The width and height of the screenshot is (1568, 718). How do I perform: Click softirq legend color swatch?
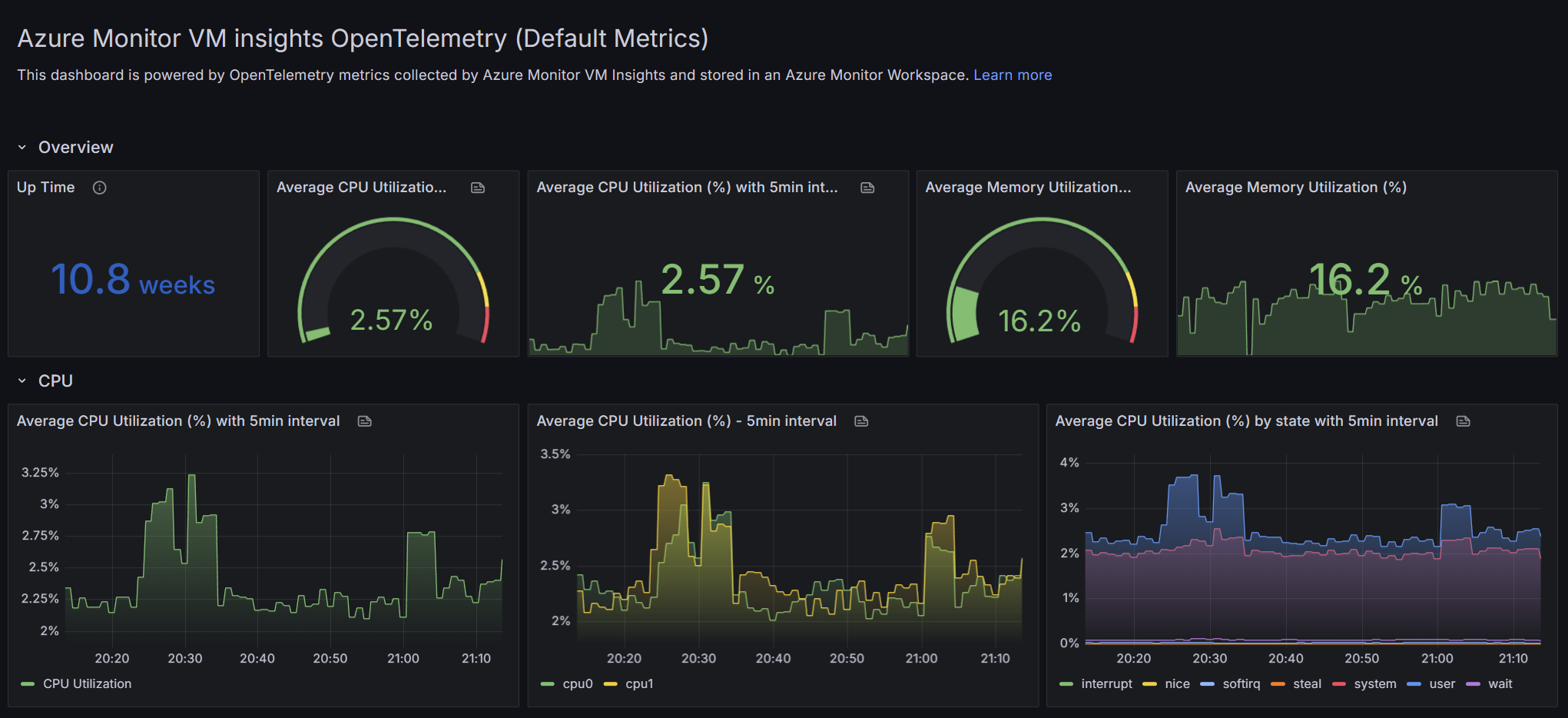point(1207,684)
